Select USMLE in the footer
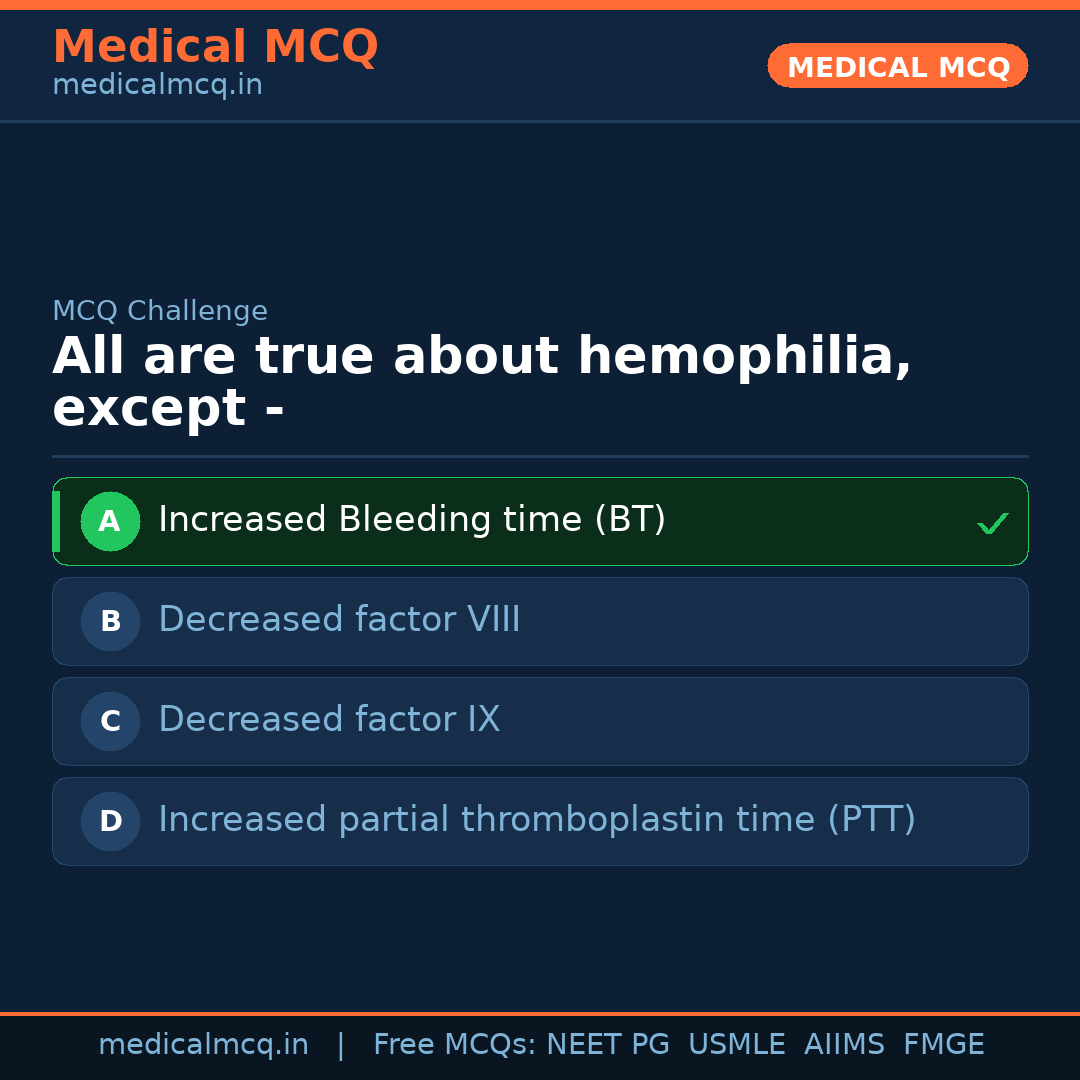This screenshot has width=1080, height=1080. click(736, 1045)
